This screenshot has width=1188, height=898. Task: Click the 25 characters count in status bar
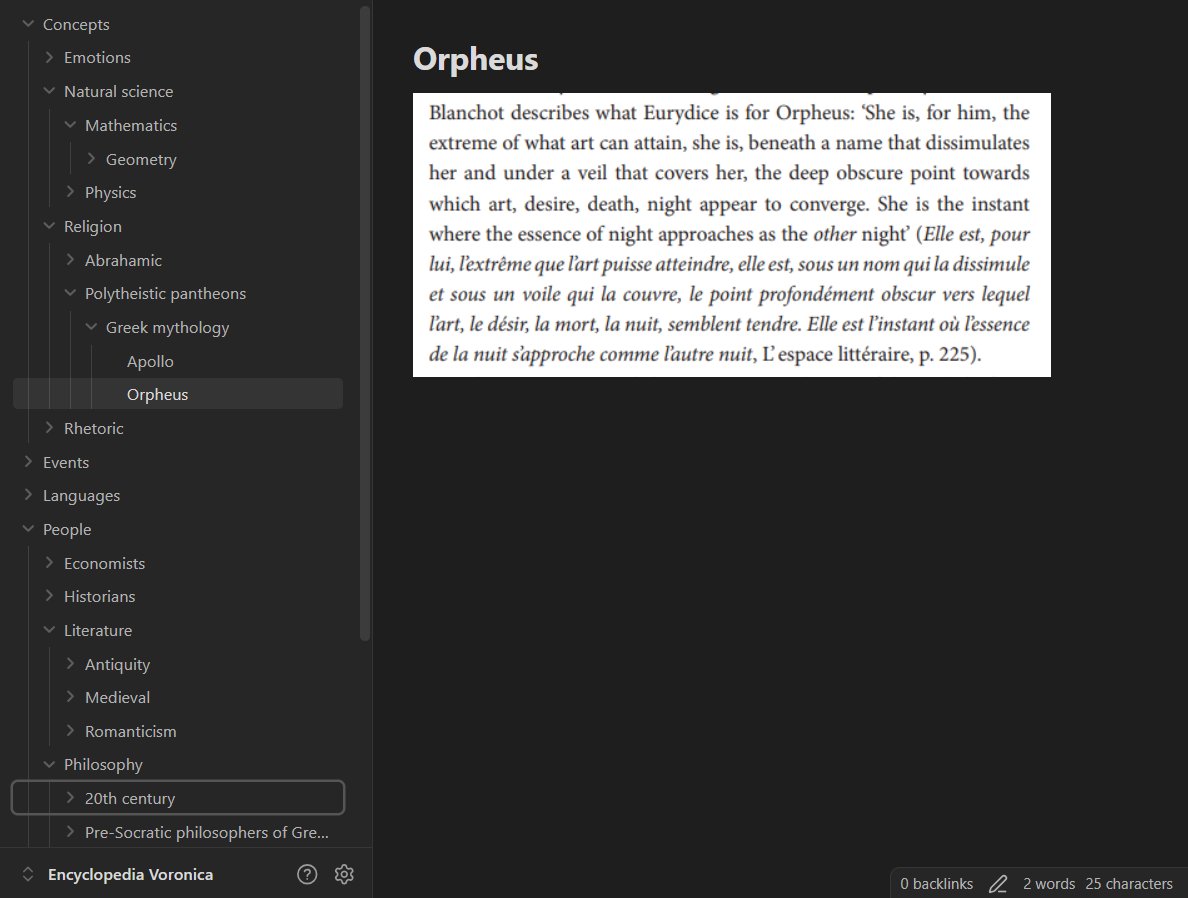point(1129,884)
